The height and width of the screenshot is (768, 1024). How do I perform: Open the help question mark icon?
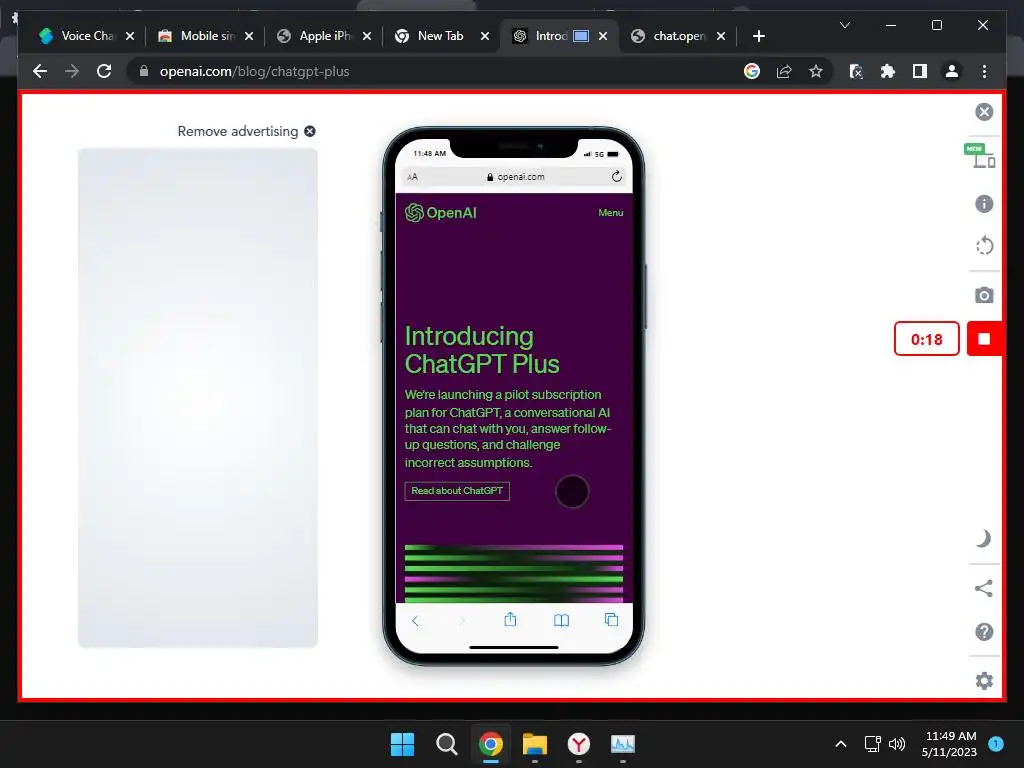(x=984, y=632)
